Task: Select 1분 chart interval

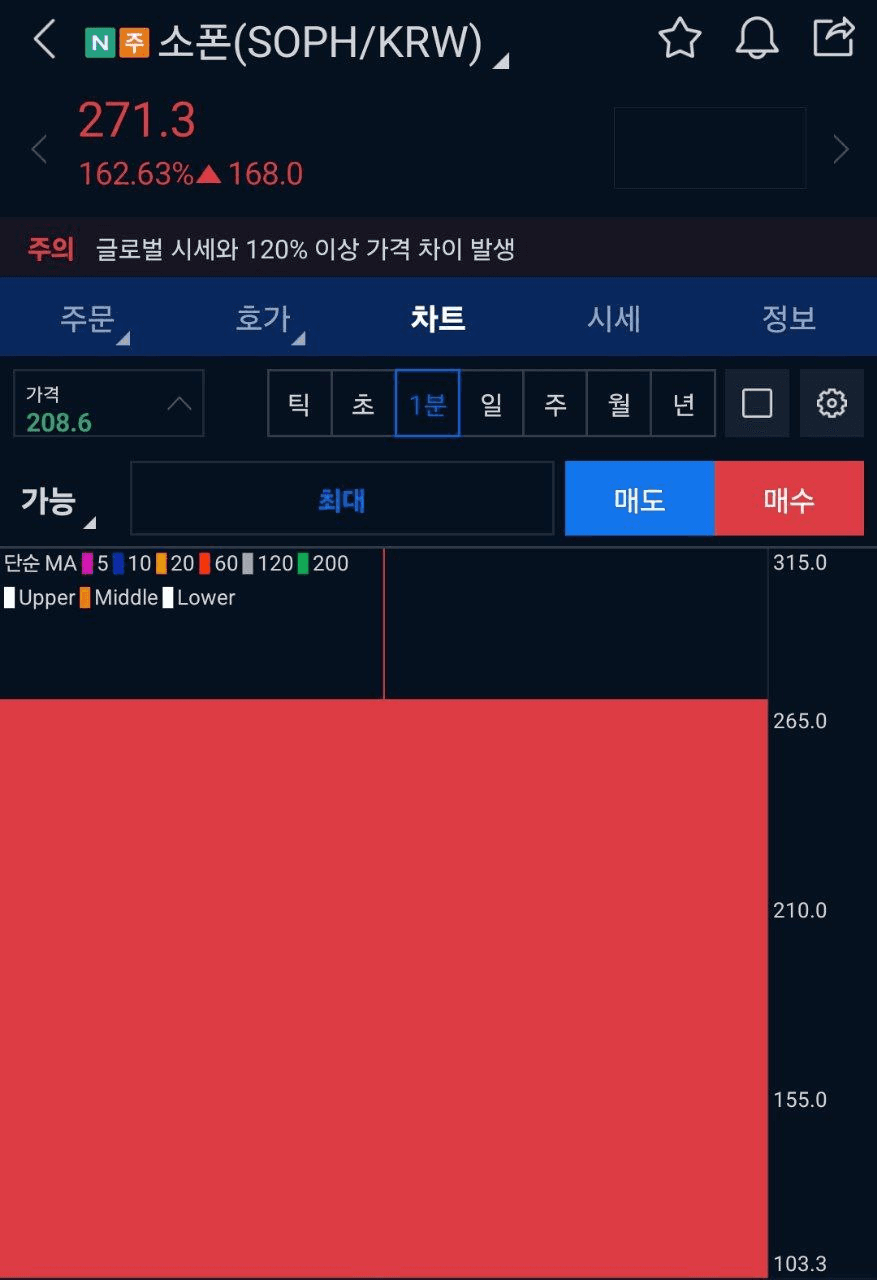Action: [427, 403]
